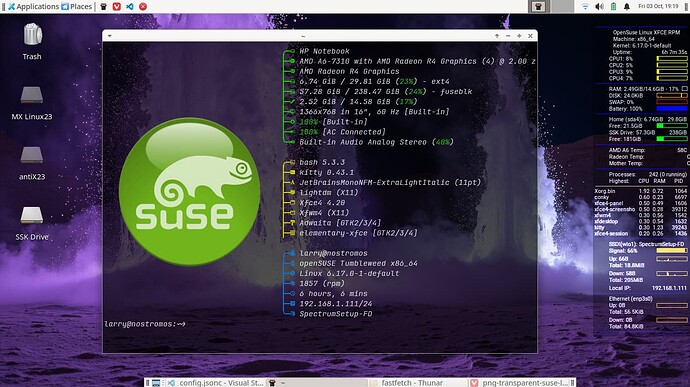Open the Places menu
Image resolution: width=690 pixels, height=387 pixels.
coord(77,7)
